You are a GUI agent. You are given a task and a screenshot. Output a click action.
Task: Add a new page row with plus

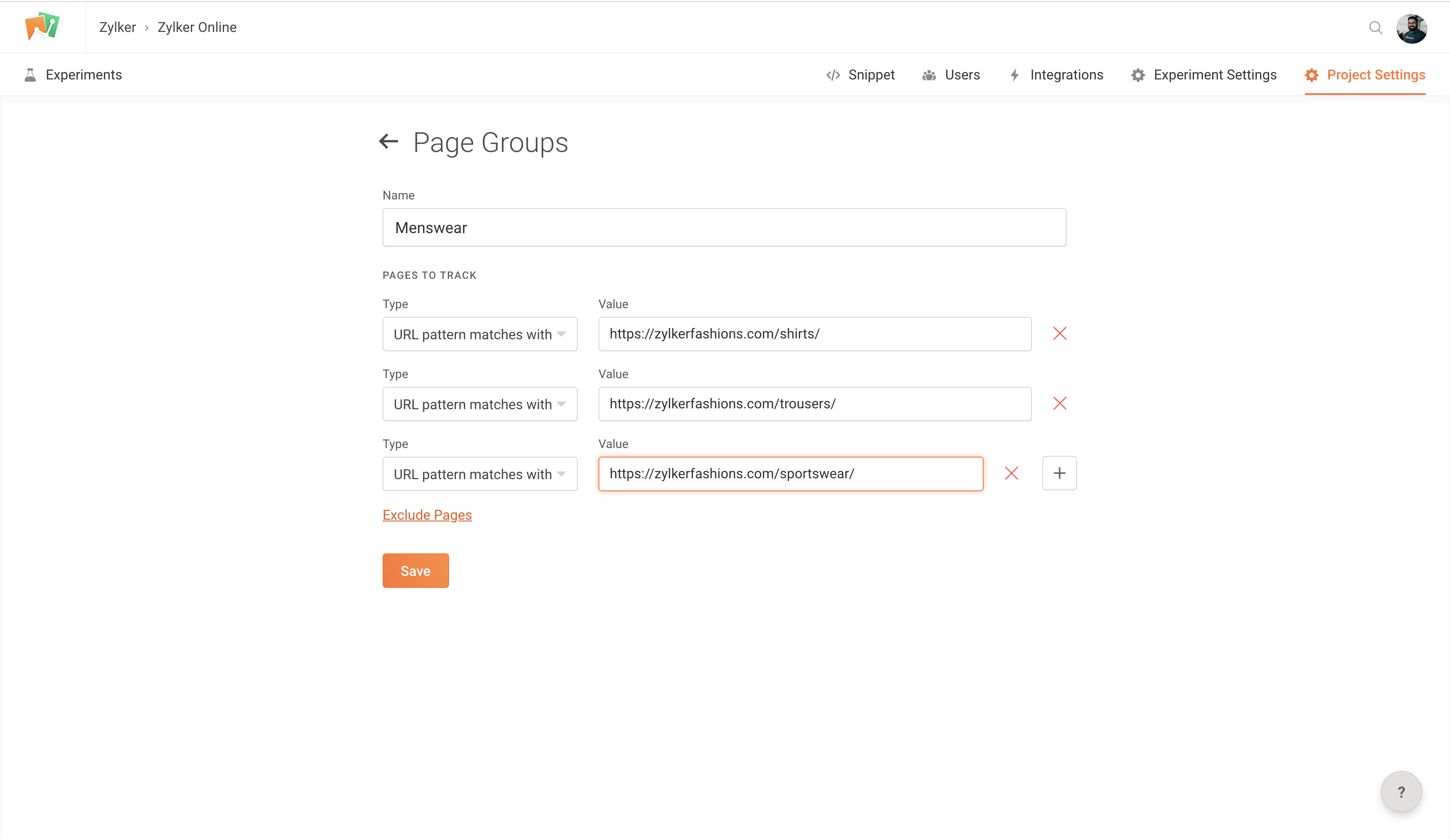(x=1059, y=474)
